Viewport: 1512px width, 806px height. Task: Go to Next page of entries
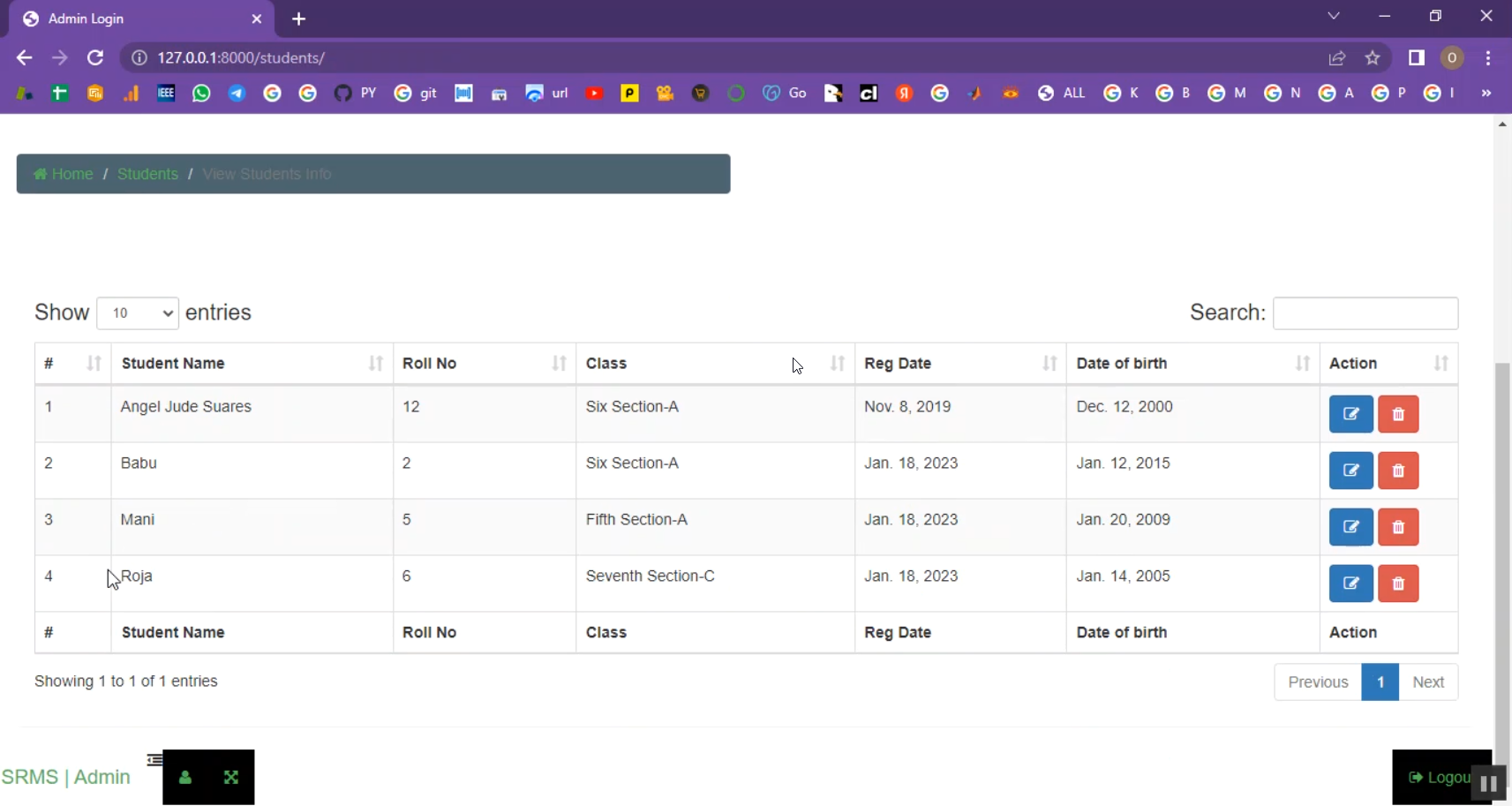pos(1428,682)
